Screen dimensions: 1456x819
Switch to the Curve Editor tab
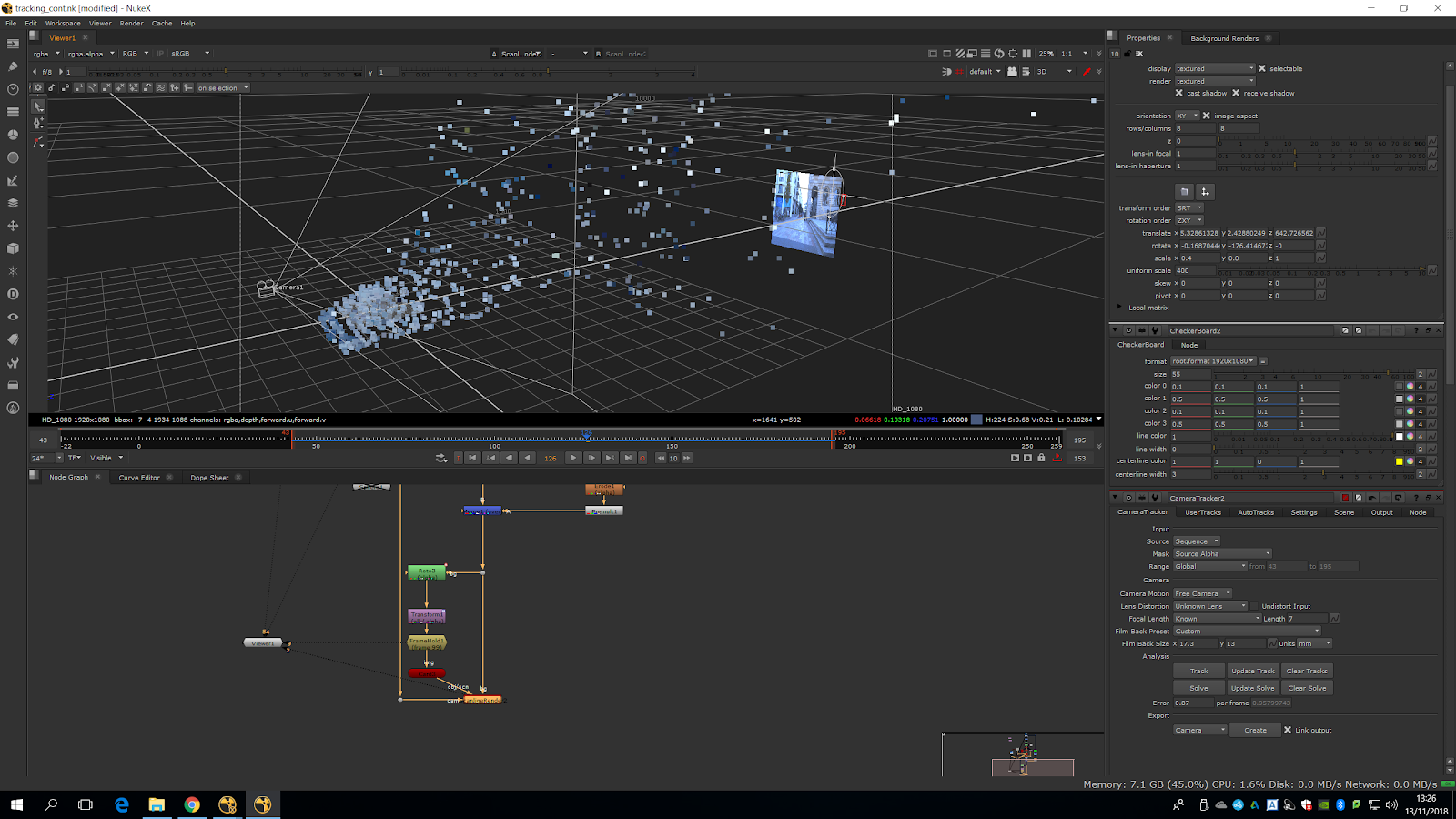[139, 478]
